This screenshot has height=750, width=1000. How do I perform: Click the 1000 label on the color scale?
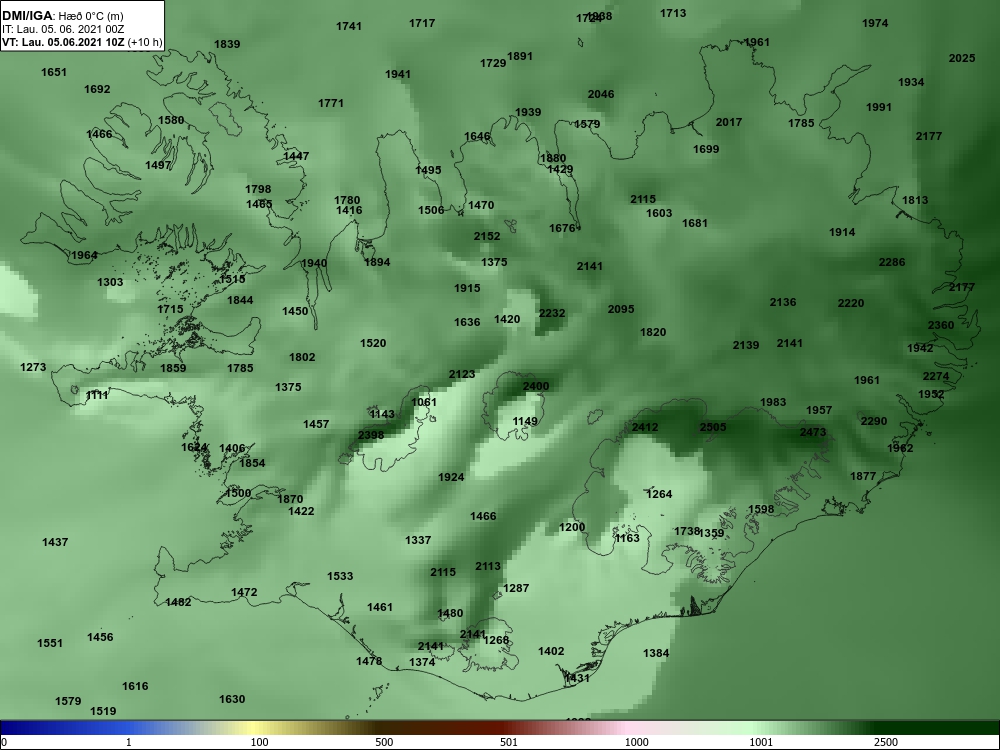tap(636, 742)
